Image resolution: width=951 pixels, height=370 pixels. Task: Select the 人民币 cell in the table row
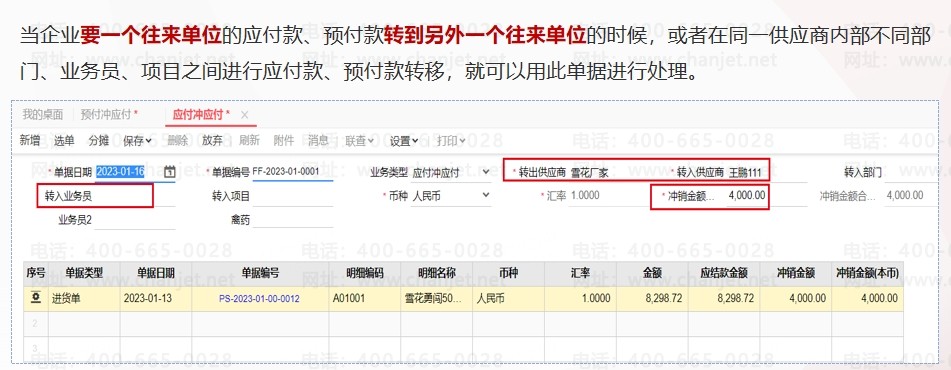[508, 298]
